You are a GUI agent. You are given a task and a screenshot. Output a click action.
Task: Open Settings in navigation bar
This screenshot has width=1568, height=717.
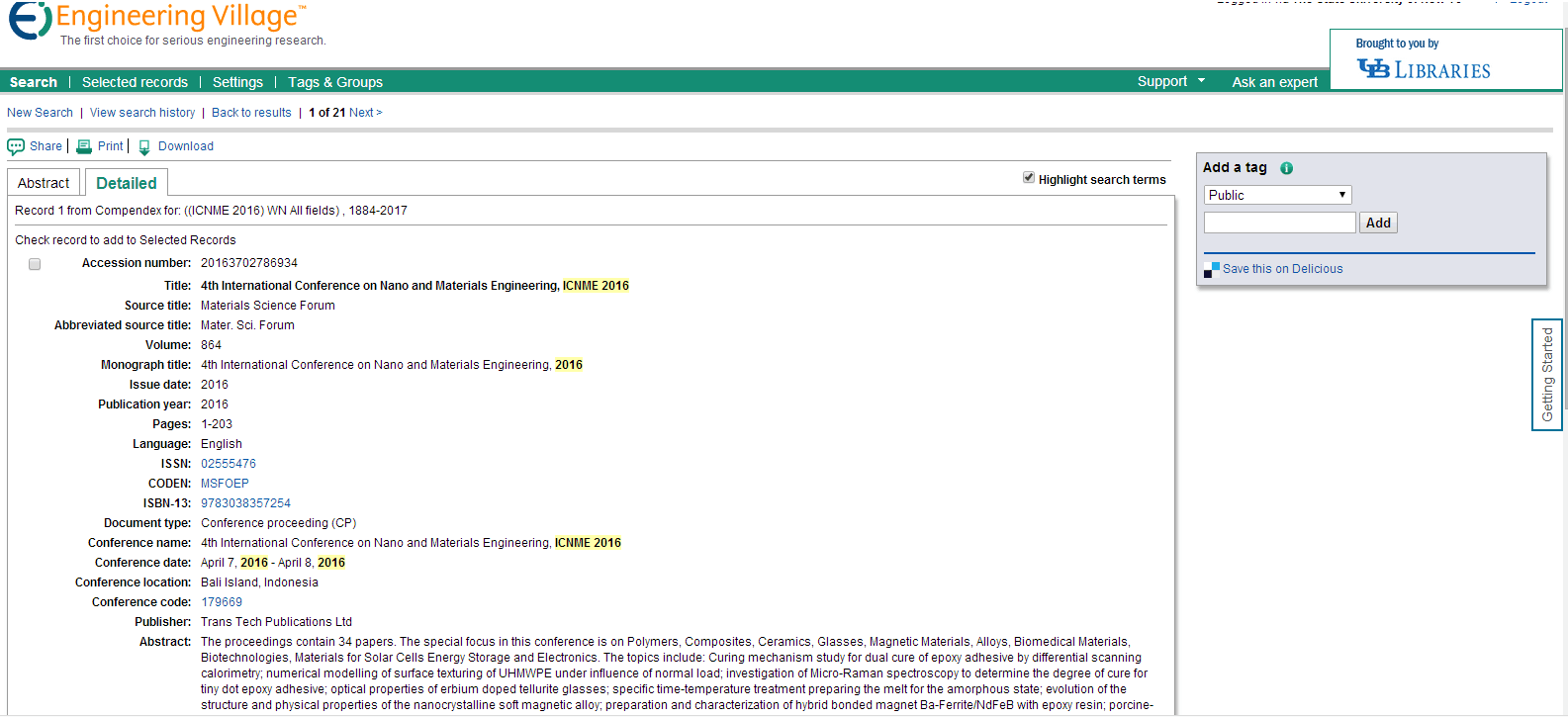click(237, 82)
